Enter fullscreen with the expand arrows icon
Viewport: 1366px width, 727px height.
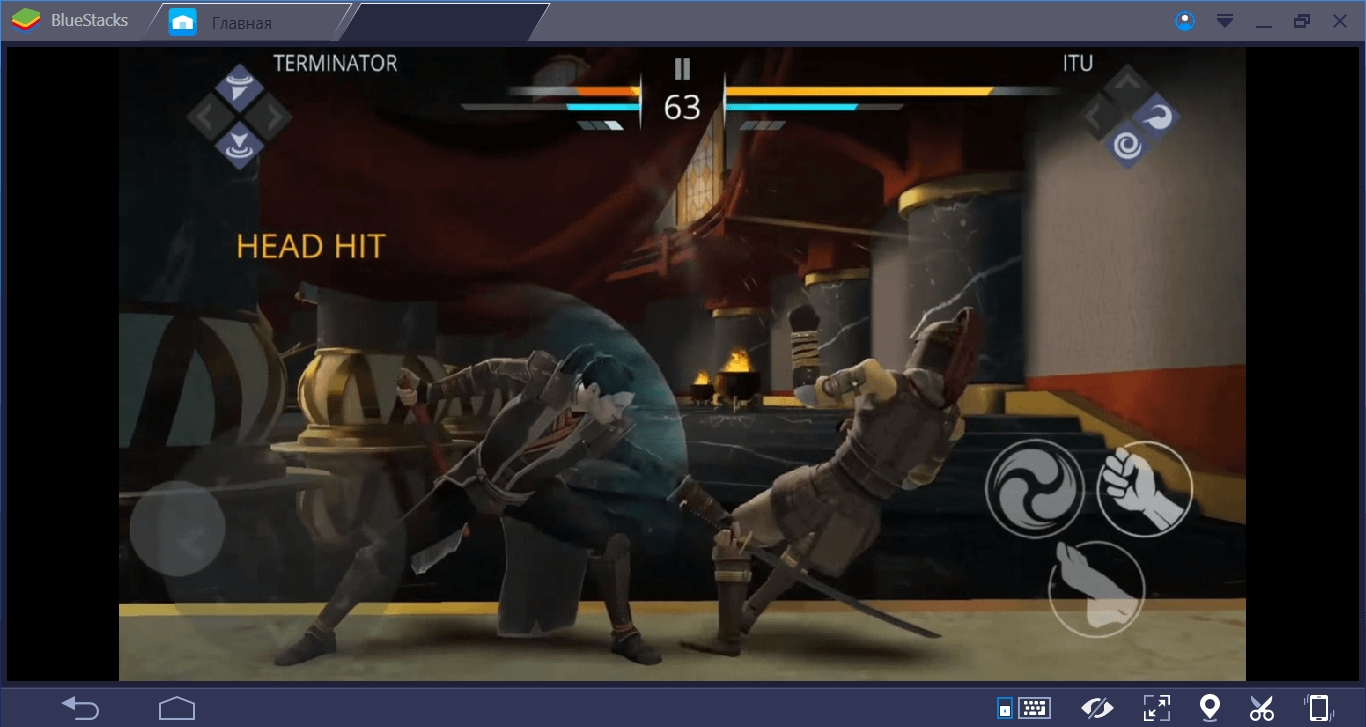point(1156,707)
